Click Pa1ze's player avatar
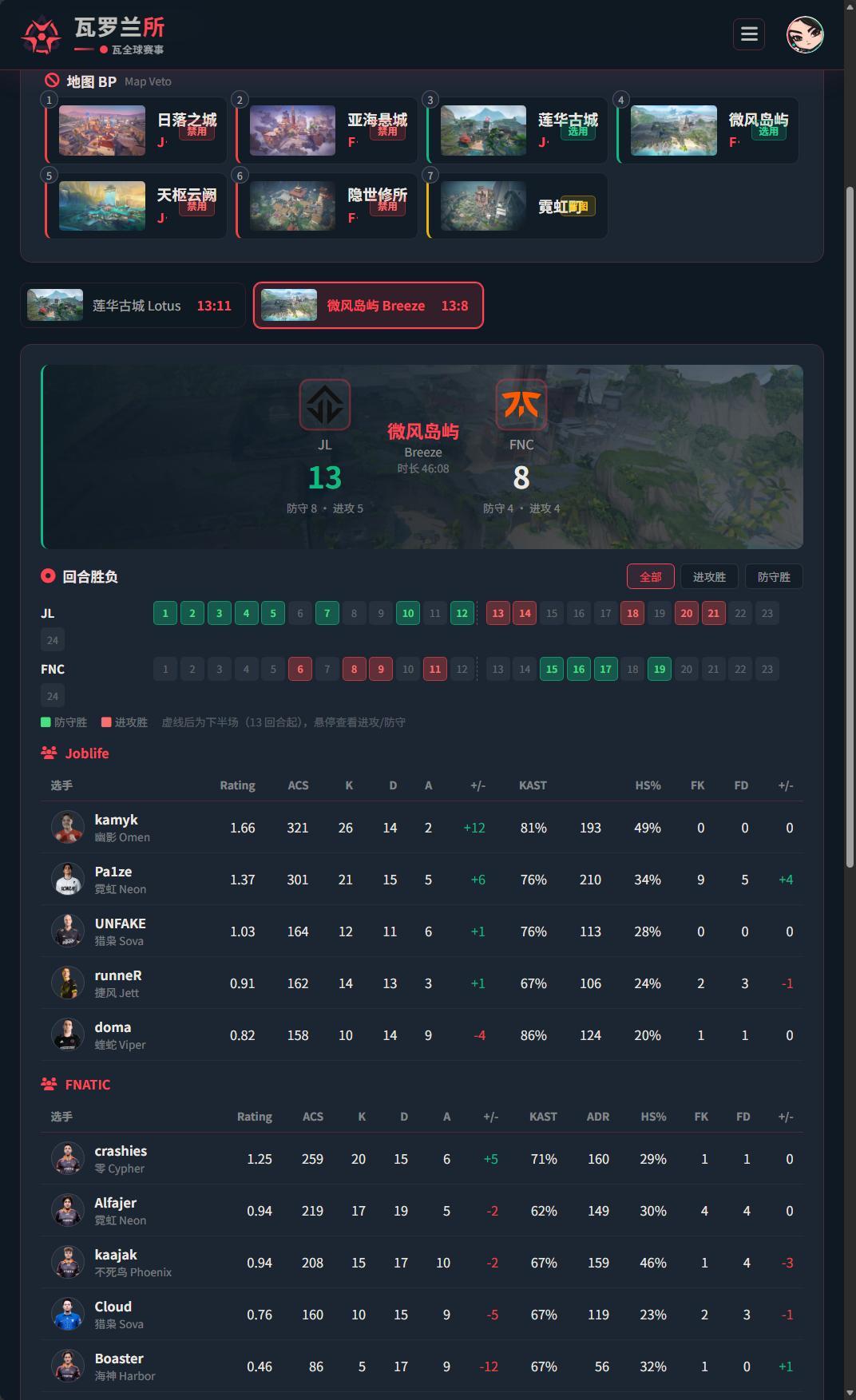856x1400 pixels. tap(68, 879)
